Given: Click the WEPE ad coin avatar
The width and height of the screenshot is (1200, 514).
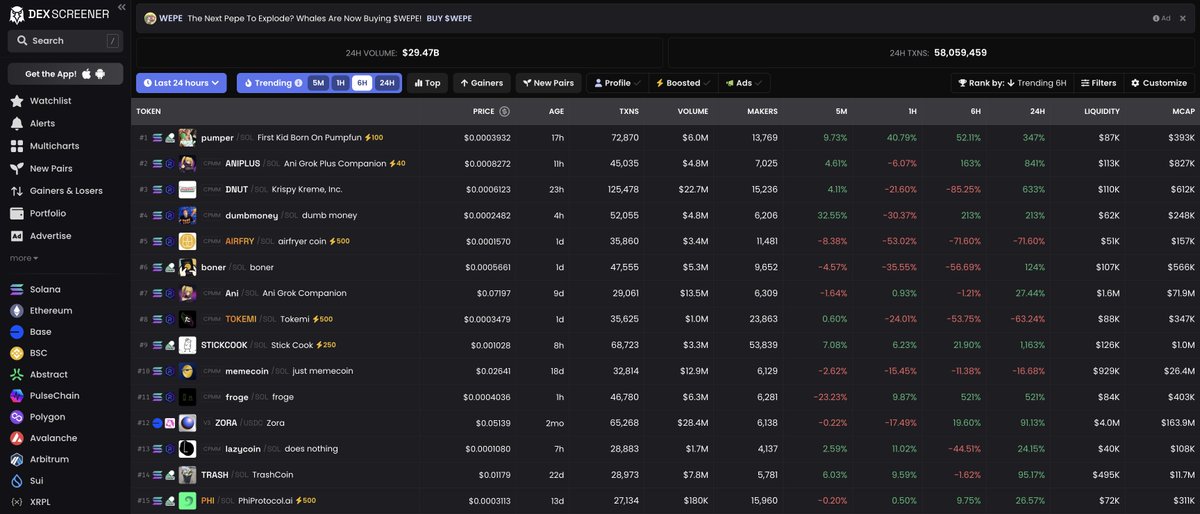Looking at the screenshot, I should pos(150,19).
